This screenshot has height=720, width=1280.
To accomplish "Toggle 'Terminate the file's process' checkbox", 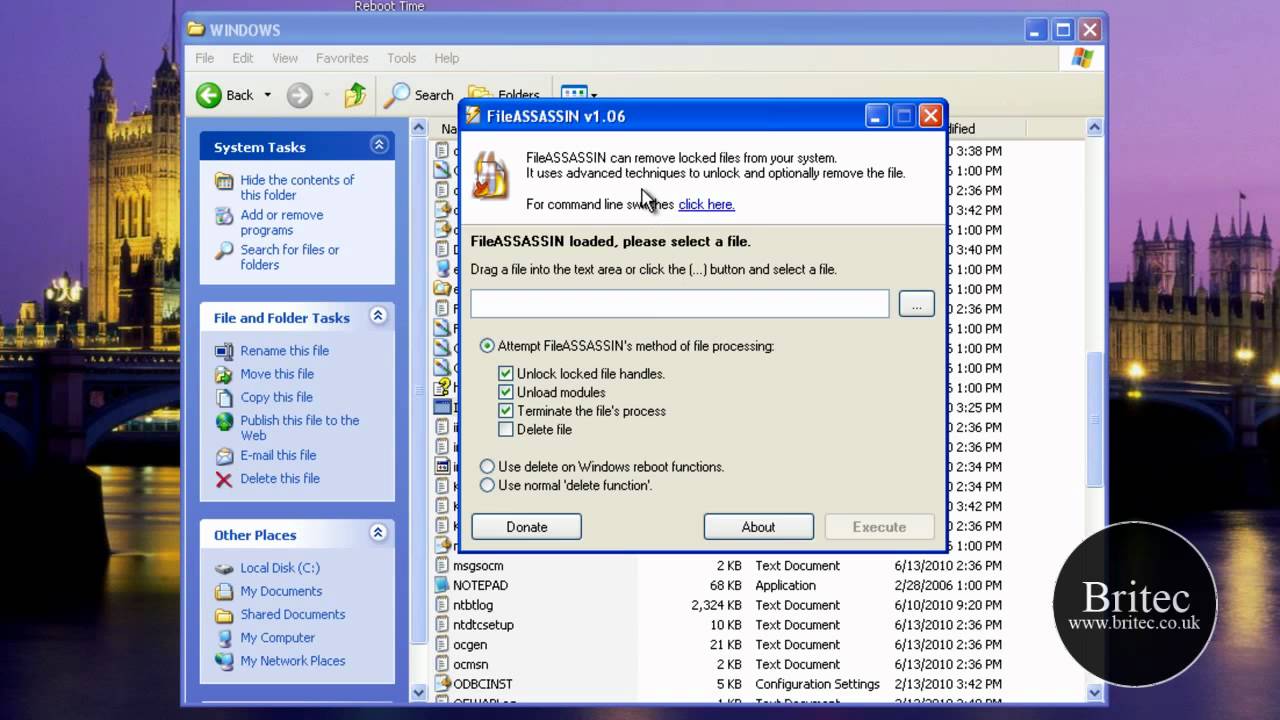I will [x=506, y=411].
